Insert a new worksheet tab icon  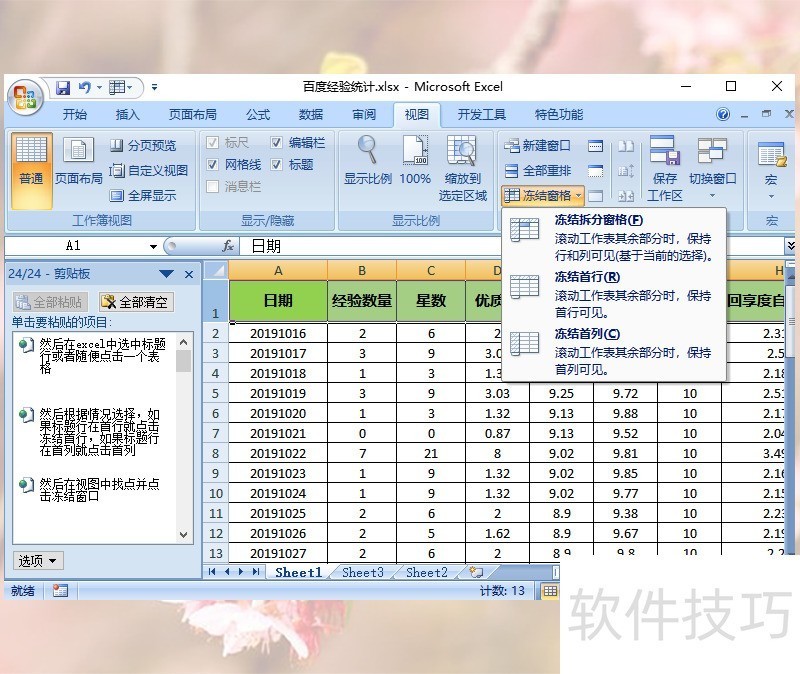click(476, 572)
